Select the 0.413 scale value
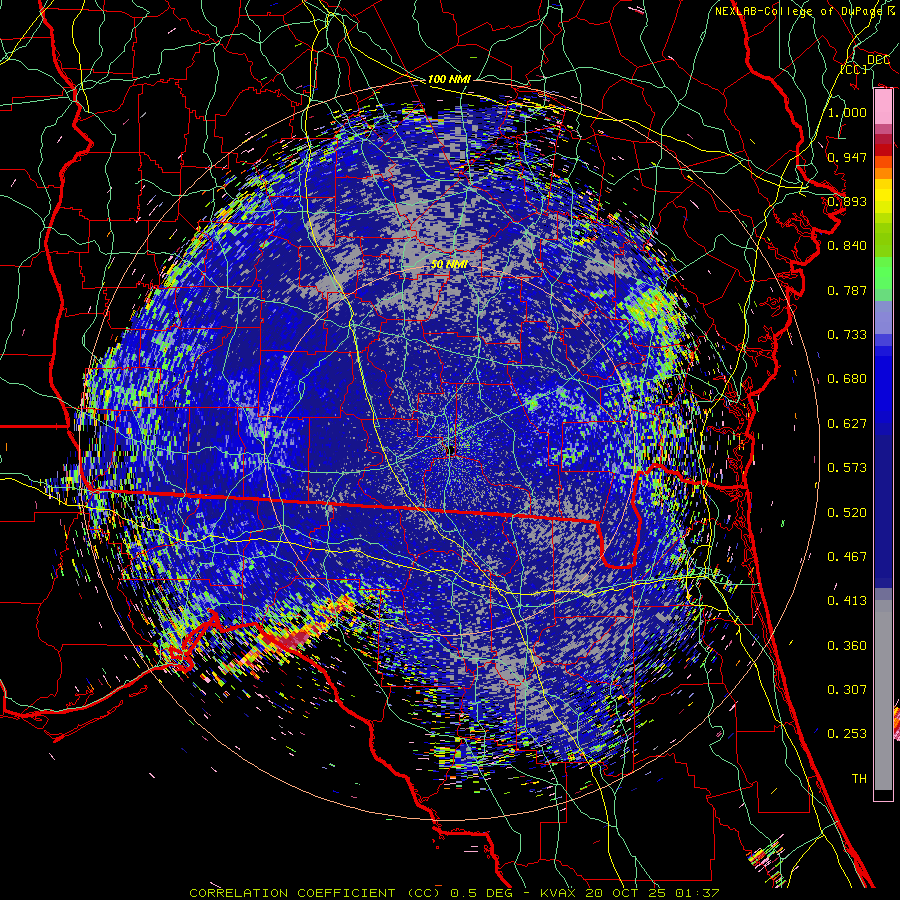 point(847,601)
